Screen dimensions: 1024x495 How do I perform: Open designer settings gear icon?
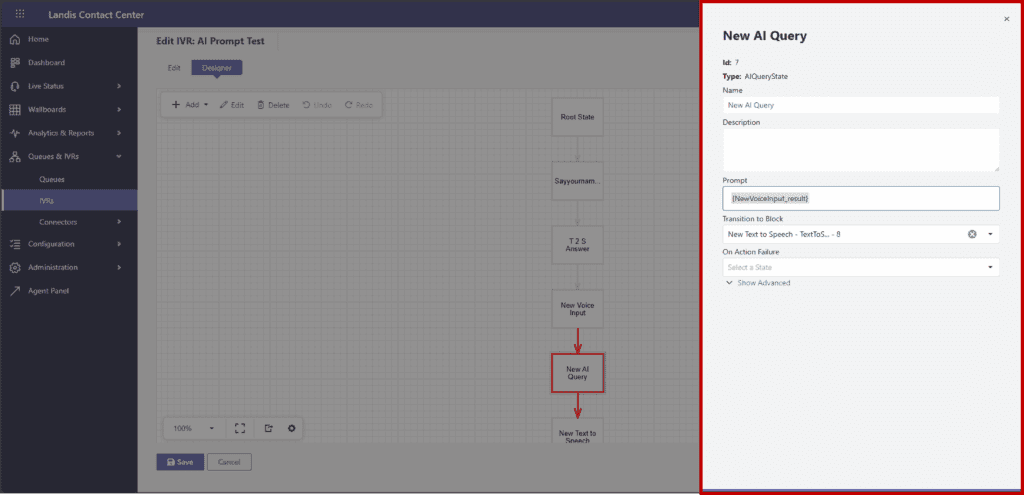tap(291, 428)
